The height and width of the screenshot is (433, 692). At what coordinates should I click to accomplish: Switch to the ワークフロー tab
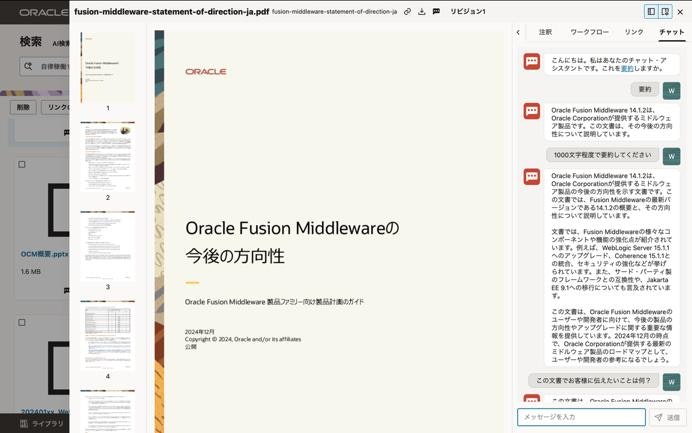tap(589, 32)
